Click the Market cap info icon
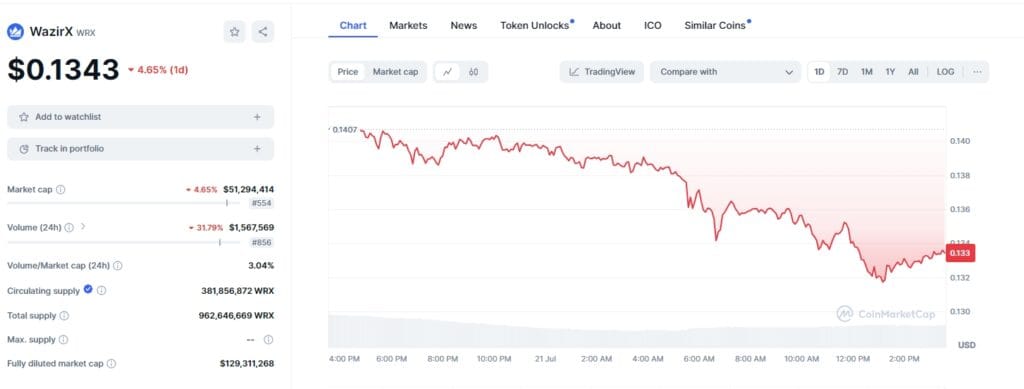 tap(61, 189)
